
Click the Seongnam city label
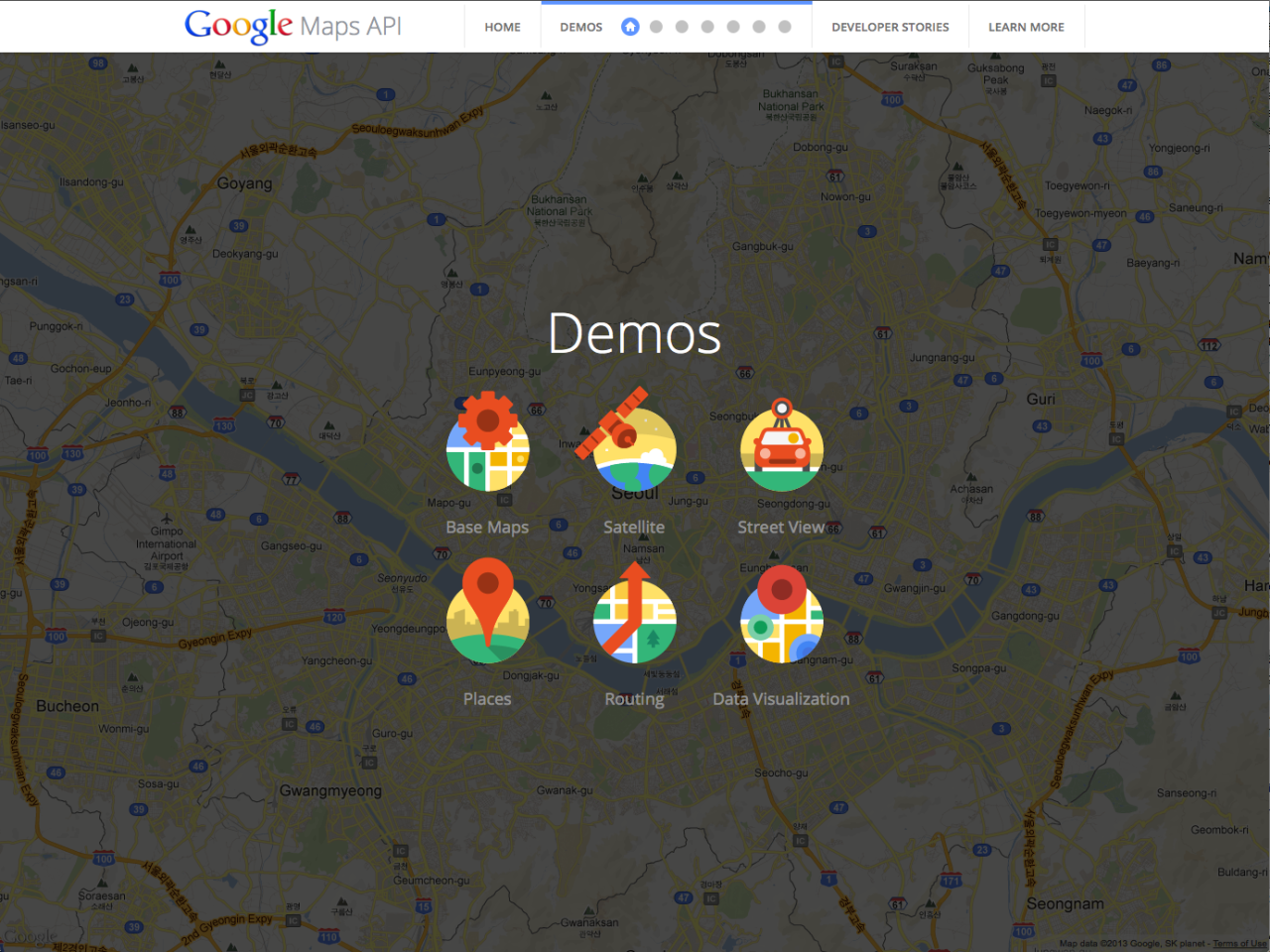pos(1065,904)
